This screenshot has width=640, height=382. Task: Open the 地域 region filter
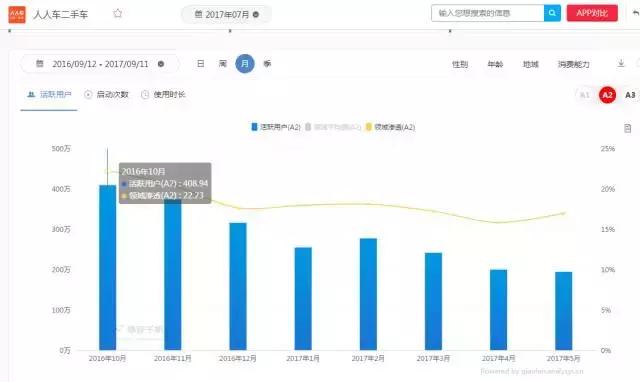[x=531, y=64]
